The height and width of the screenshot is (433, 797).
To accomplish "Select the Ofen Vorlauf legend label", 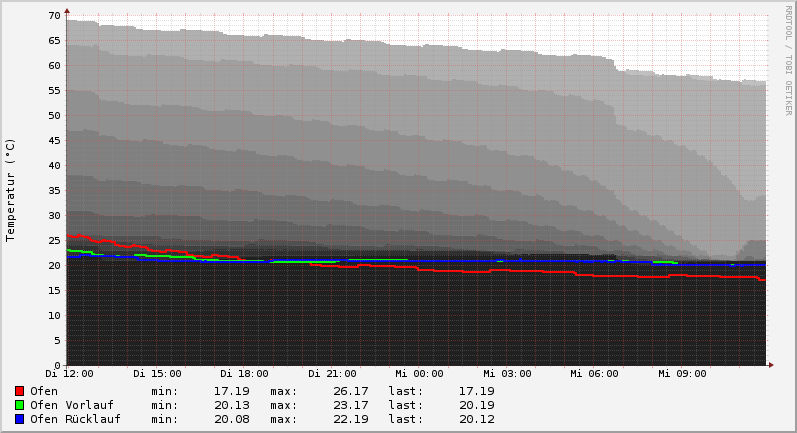I will click(x=72, y=405).
